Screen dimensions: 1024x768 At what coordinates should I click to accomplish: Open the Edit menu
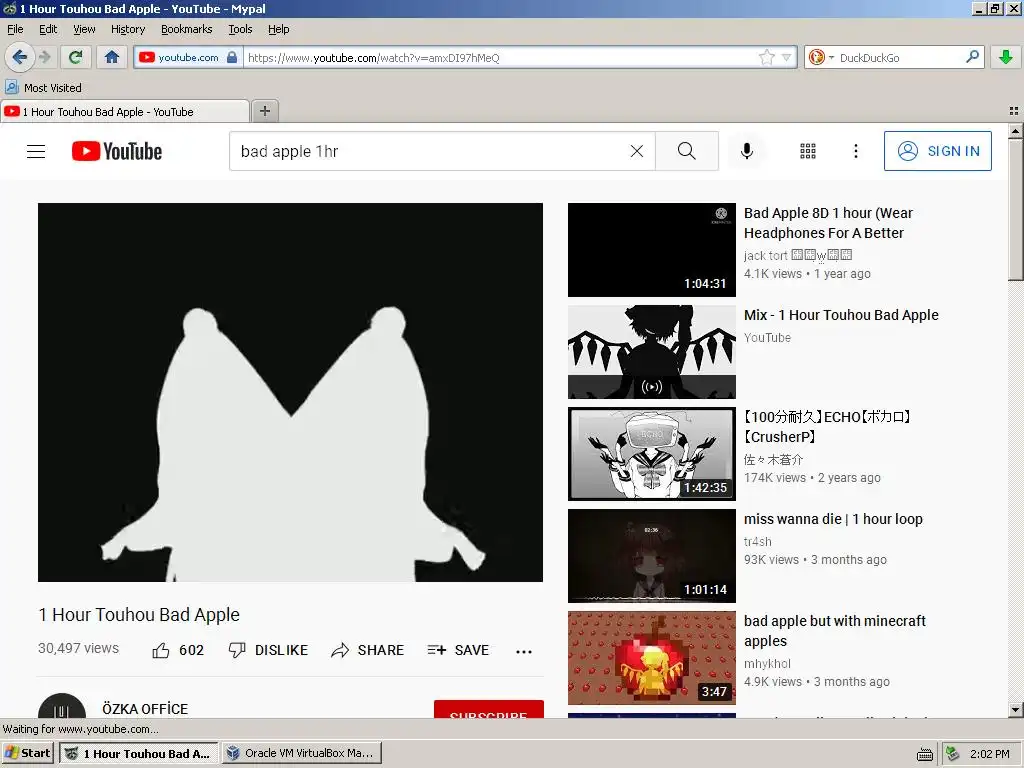pos(48,29)
